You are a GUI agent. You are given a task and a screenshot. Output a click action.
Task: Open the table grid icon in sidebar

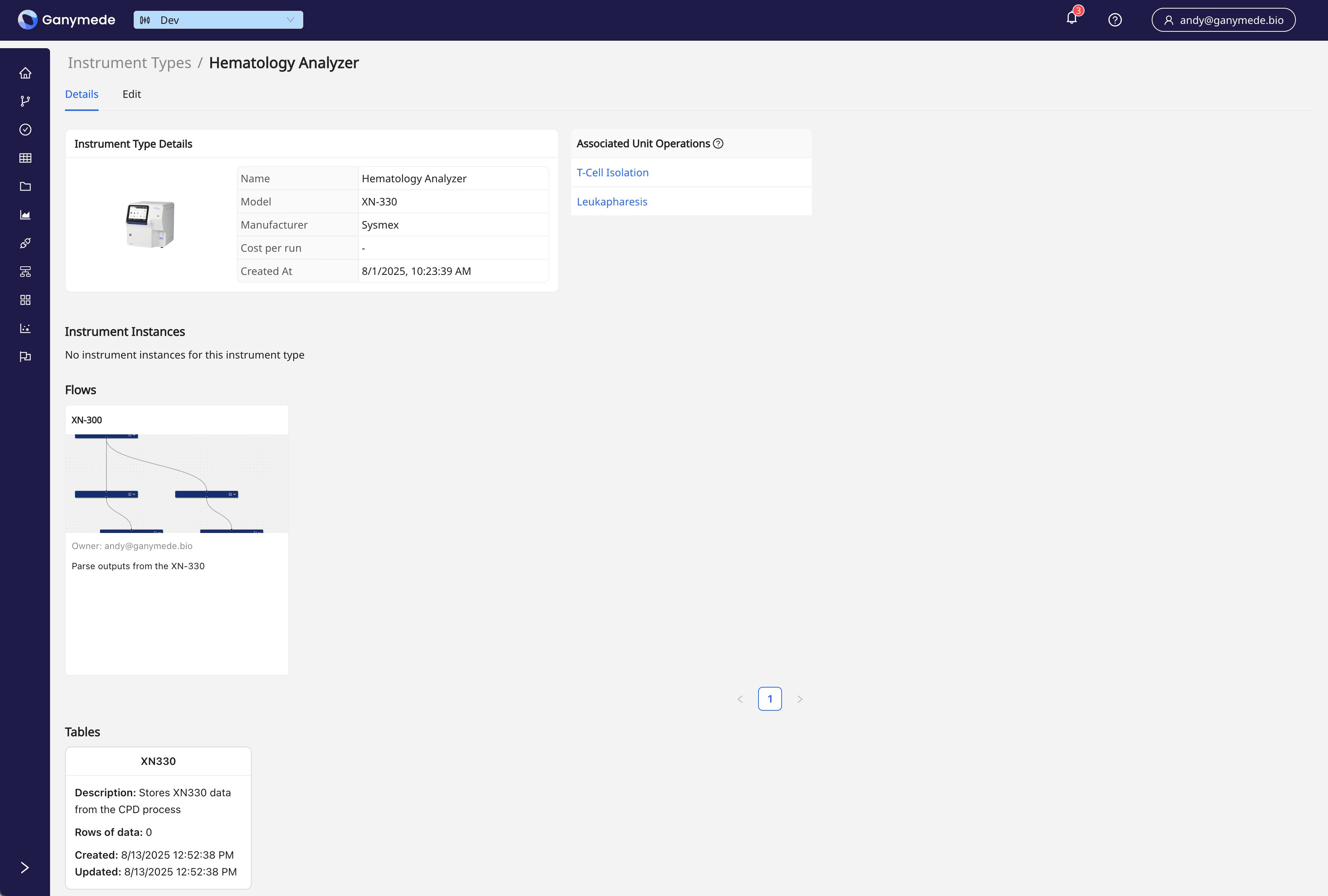tap(25, 158)
